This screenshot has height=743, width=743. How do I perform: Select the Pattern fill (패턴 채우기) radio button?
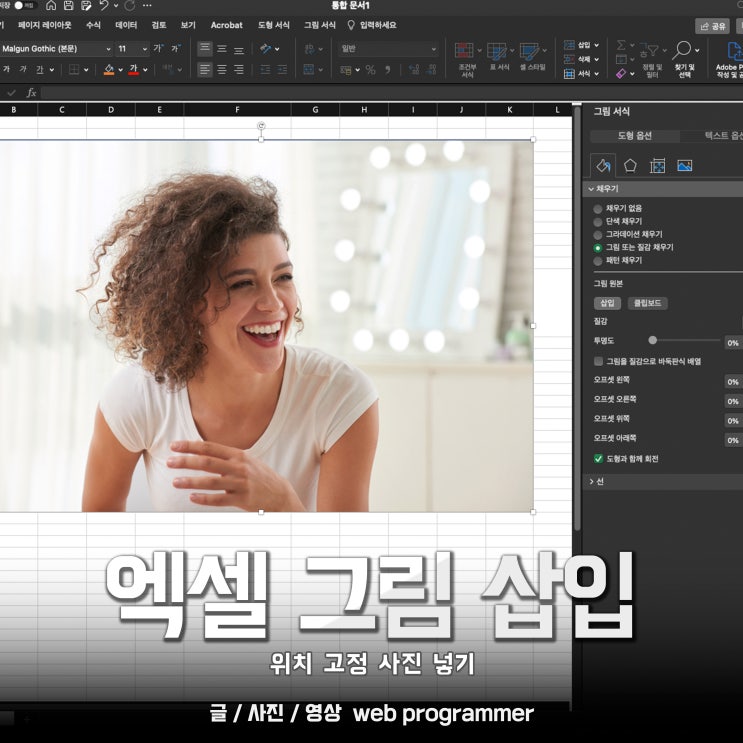(x=598, y=261)
